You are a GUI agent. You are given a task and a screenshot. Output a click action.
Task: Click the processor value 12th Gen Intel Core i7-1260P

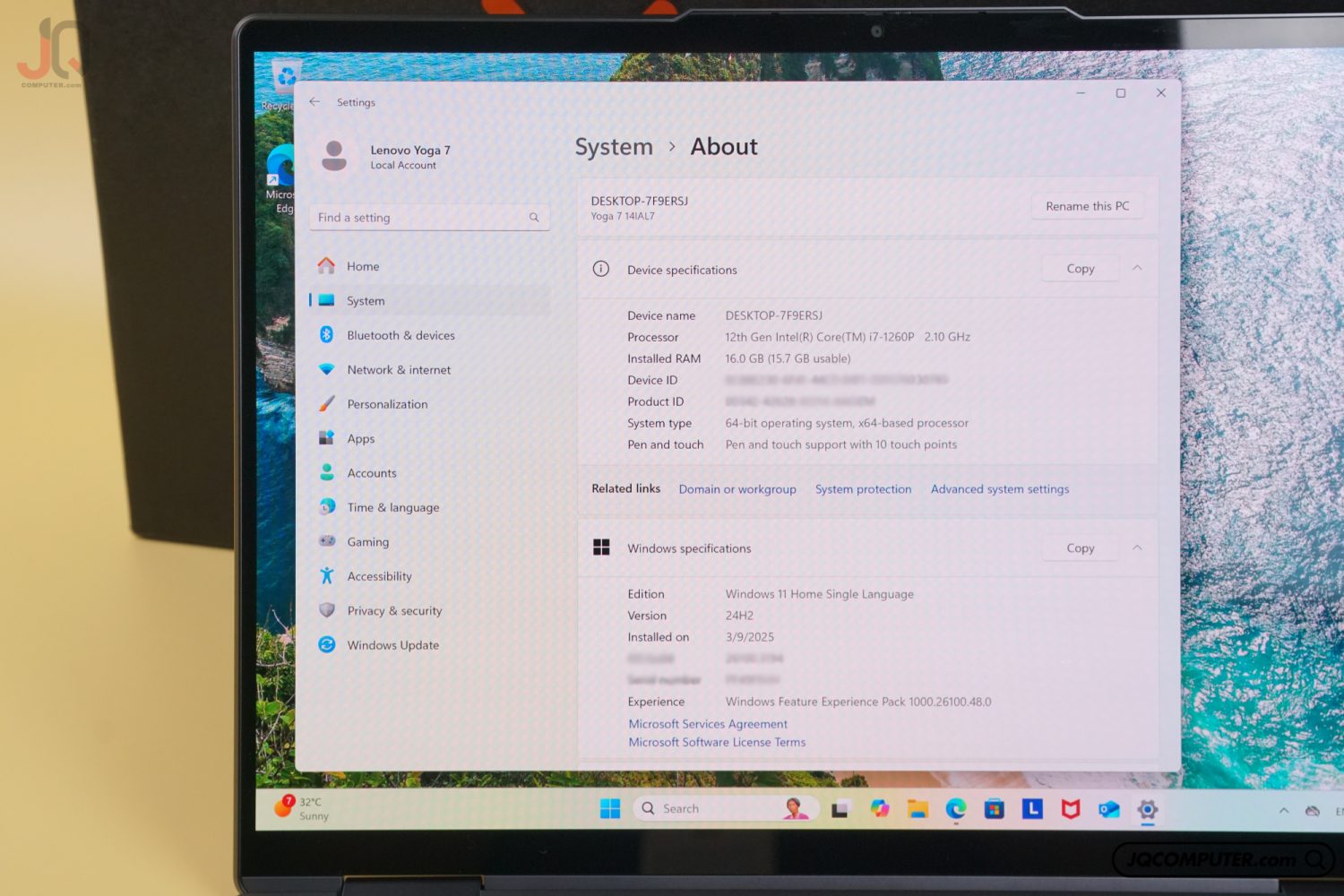848,337
